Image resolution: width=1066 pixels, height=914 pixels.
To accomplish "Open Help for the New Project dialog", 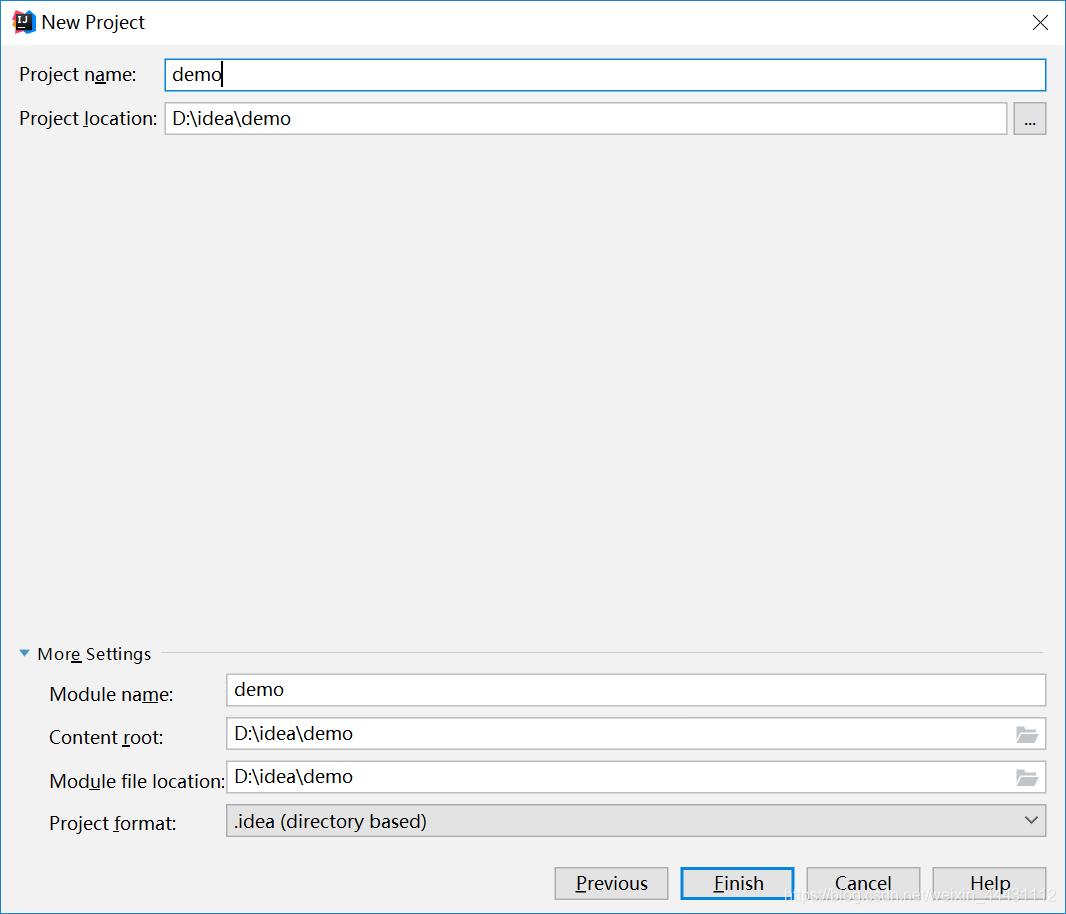I will tap(989, 883).
